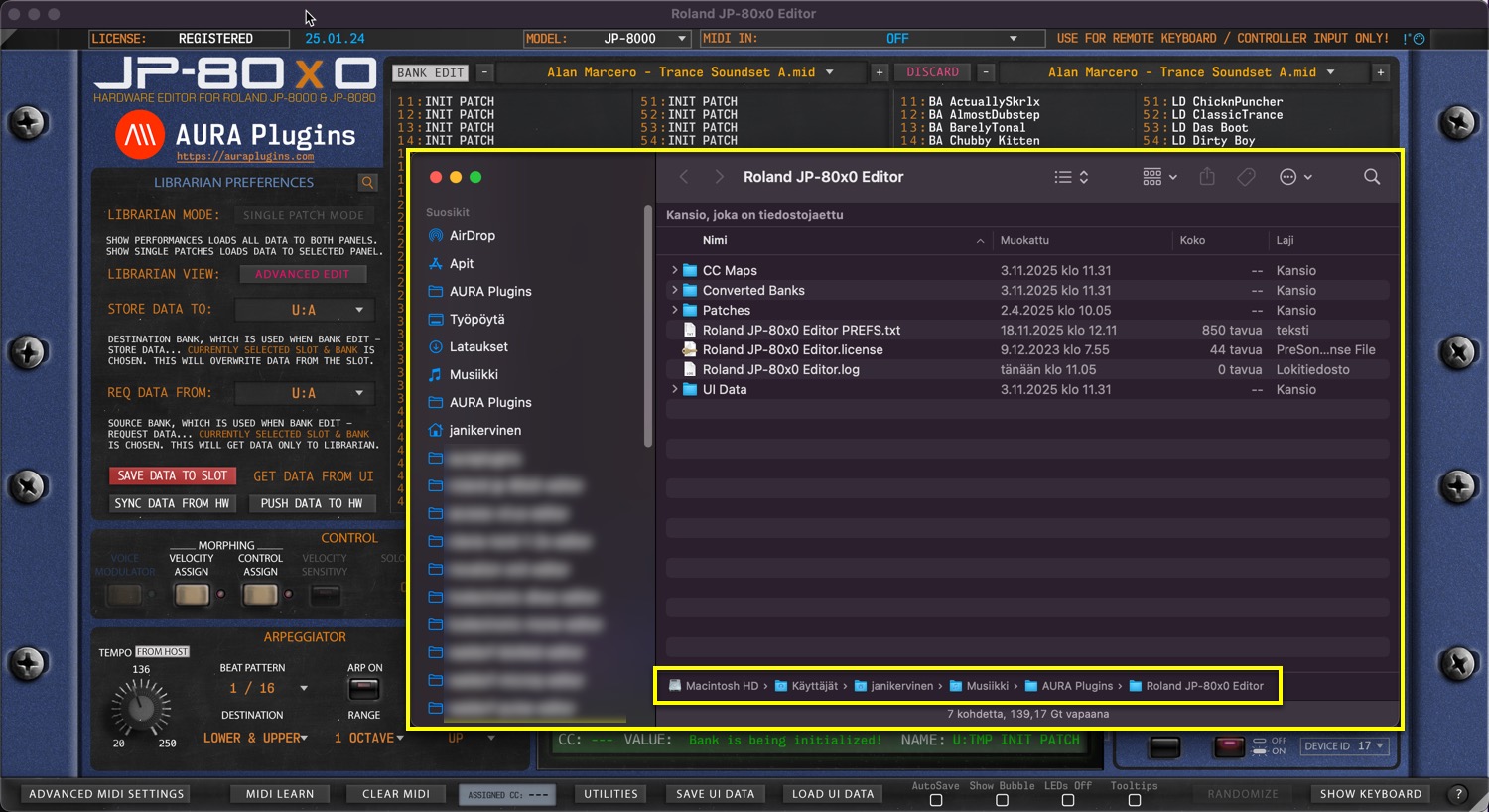Click the tag icon in Finder toolbar
This screenshot has width=1489, height=812.
(1246, 177)
